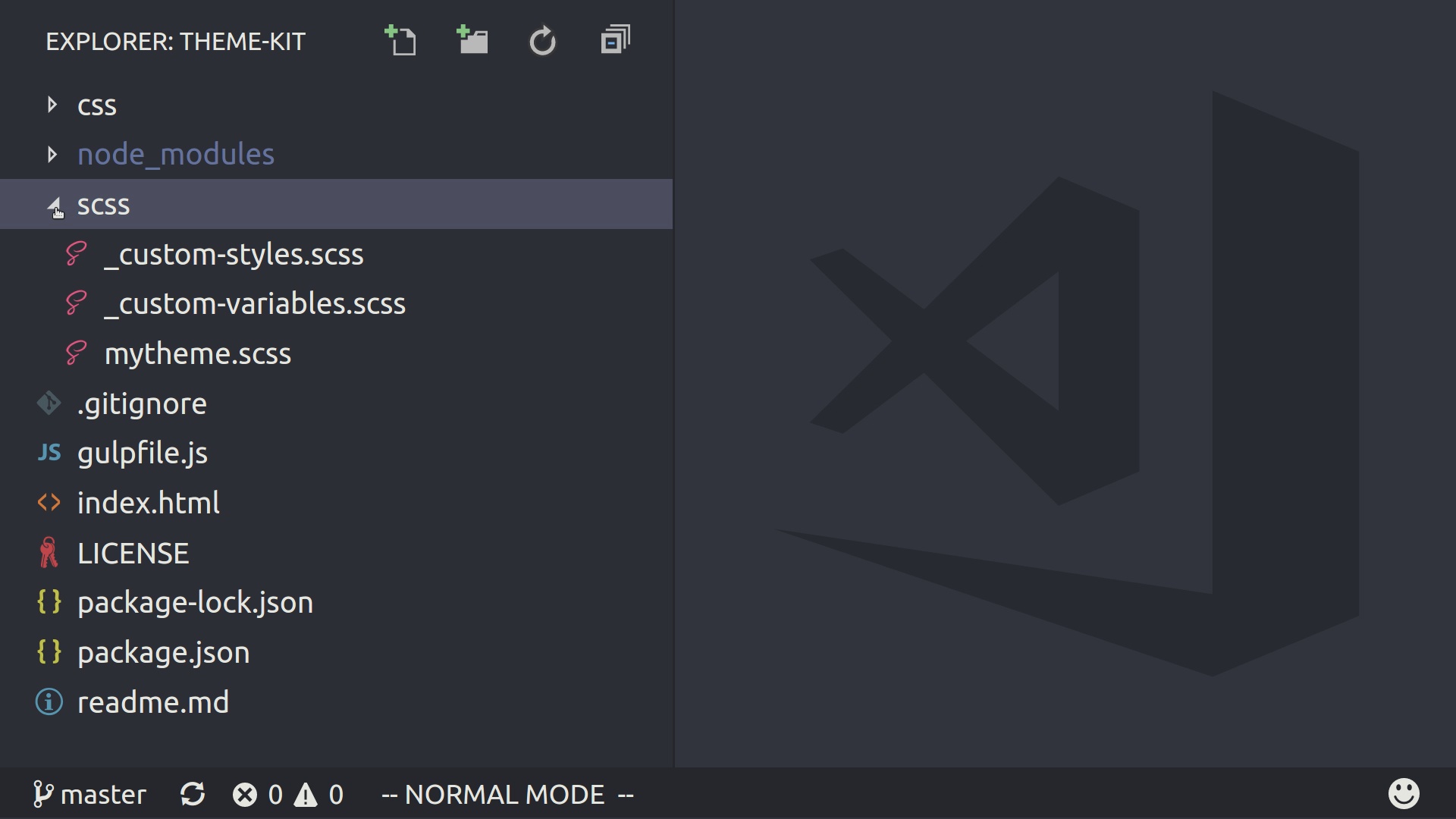The width and height of the screenshot is (1456, 819).
Task: Click the info icon beside readme.md
Action: point(49,702)
